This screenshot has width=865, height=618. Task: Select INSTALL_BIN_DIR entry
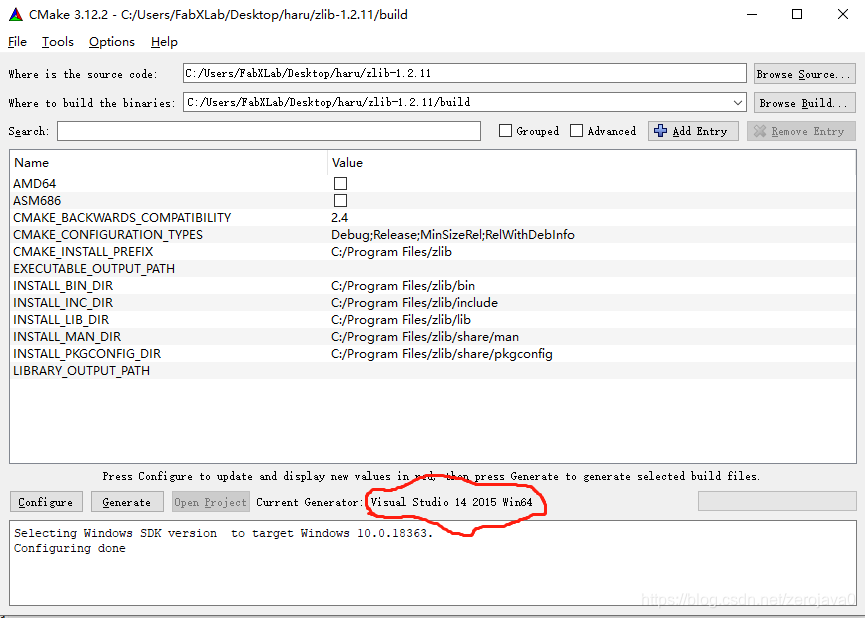click(63, 286)
